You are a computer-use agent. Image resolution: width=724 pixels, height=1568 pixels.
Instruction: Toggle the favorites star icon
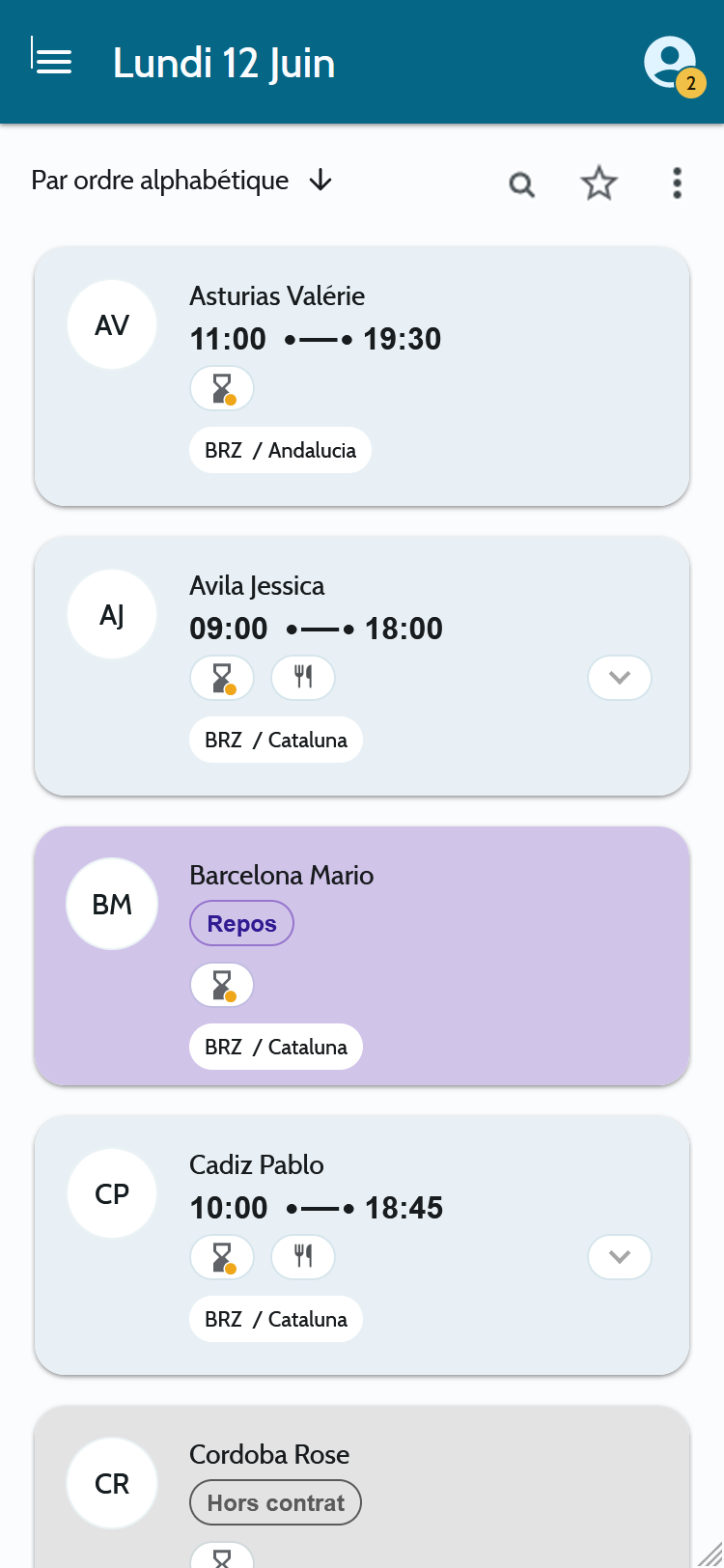click(x=599, y=182)
